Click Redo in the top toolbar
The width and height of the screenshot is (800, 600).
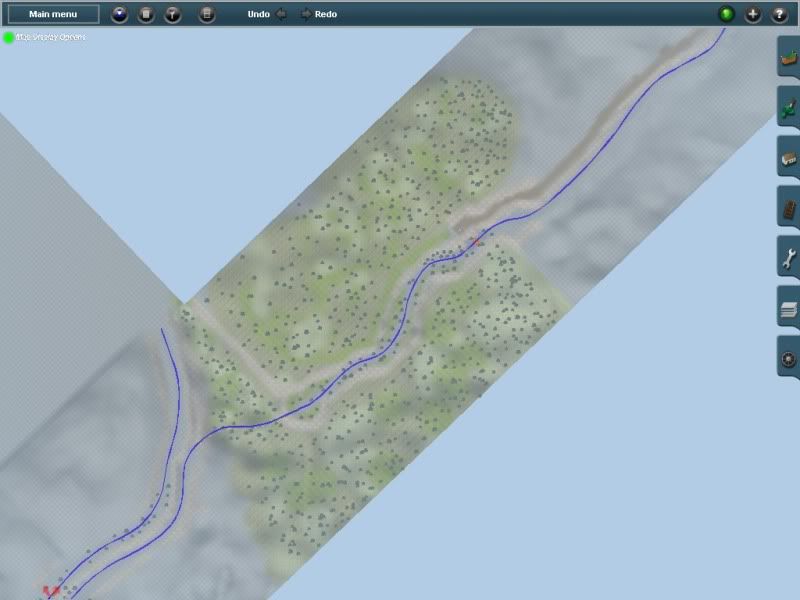click(324, 14)
